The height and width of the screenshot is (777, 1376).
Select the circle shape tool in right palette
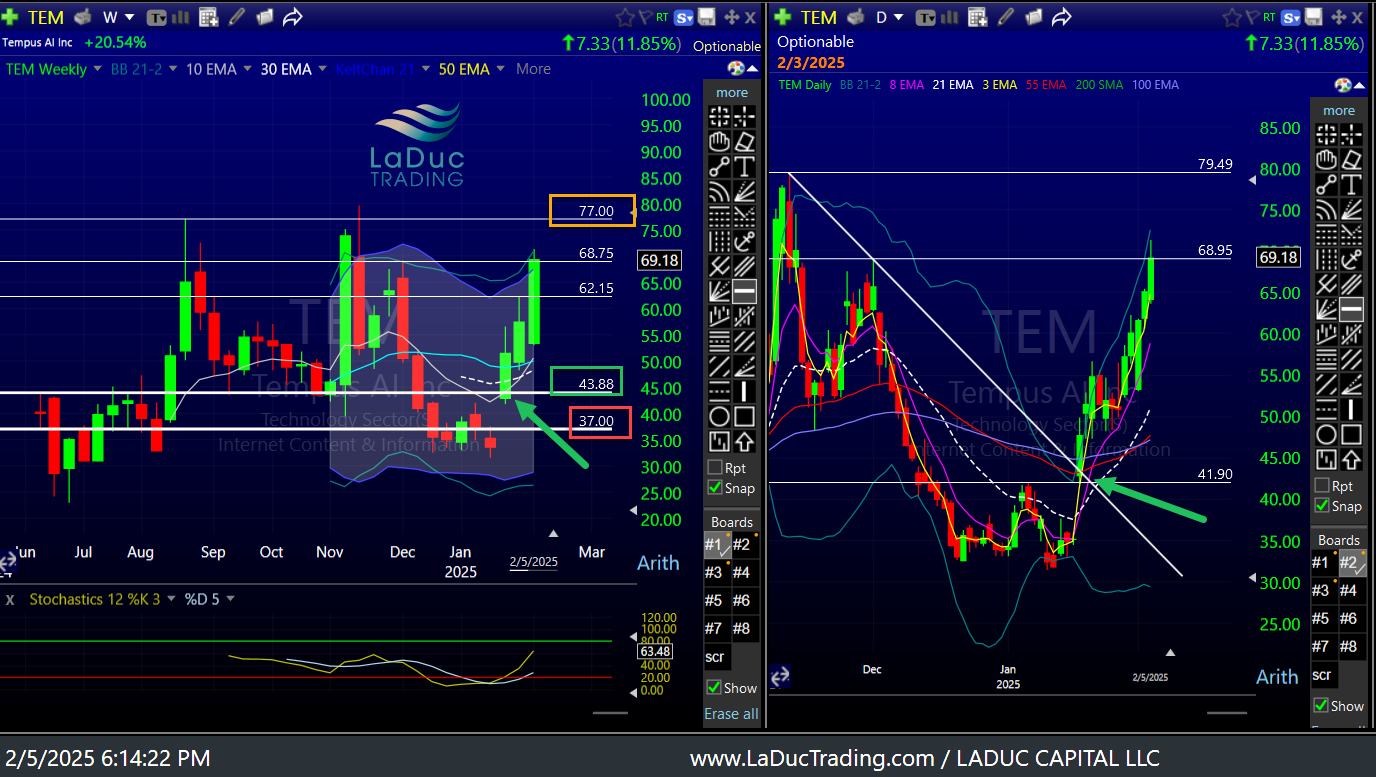(x=1327, y=434)
